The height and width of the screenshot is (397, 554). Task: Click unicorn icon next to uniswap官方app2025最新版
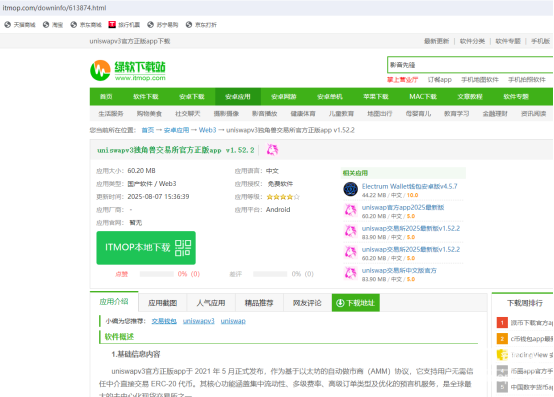point(350,210)
